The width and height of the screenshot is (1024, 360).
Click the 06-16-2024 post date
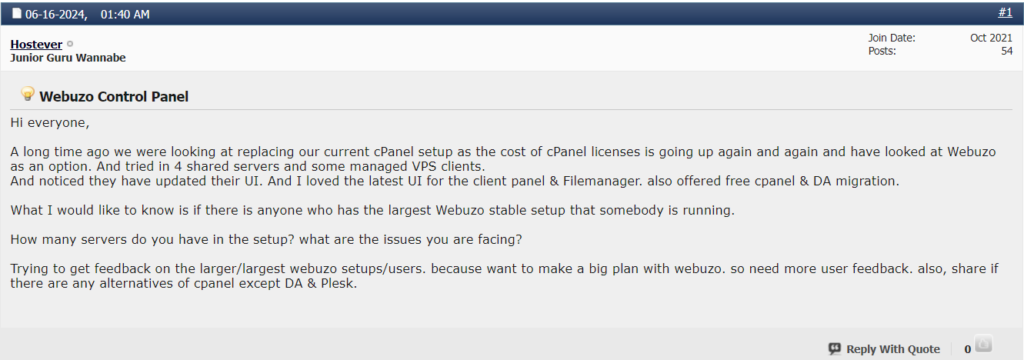(x=56, y=14)
